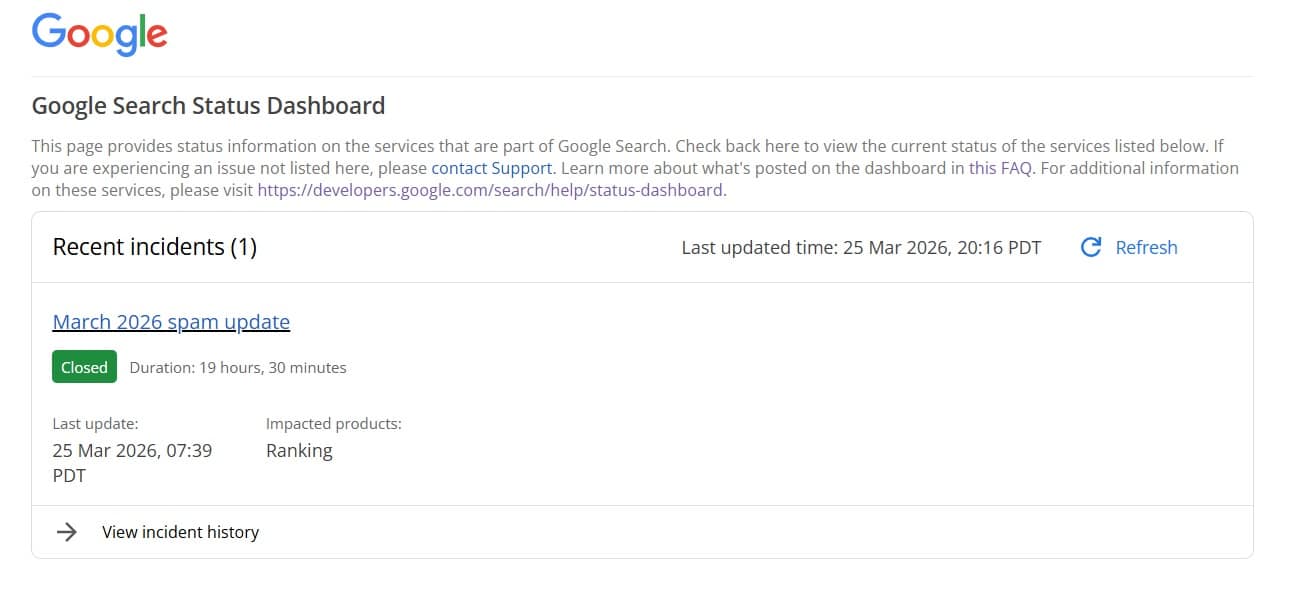
Task: Click the Recent incidents (1) heading
Action: [x=154, y=247]
